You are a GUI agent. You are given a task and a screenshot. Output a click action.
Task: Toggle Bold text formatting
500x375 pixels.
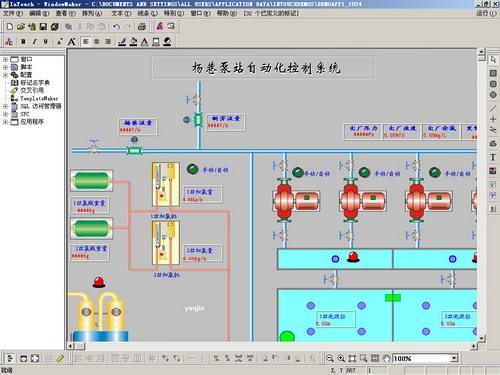coord(23,42)
